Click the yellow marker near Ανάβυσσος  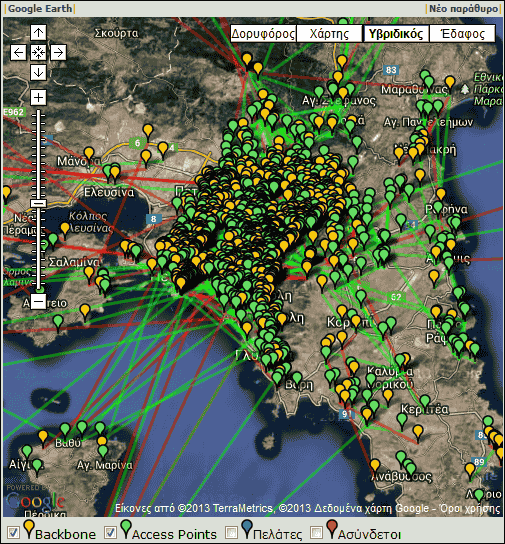point(375,465)
